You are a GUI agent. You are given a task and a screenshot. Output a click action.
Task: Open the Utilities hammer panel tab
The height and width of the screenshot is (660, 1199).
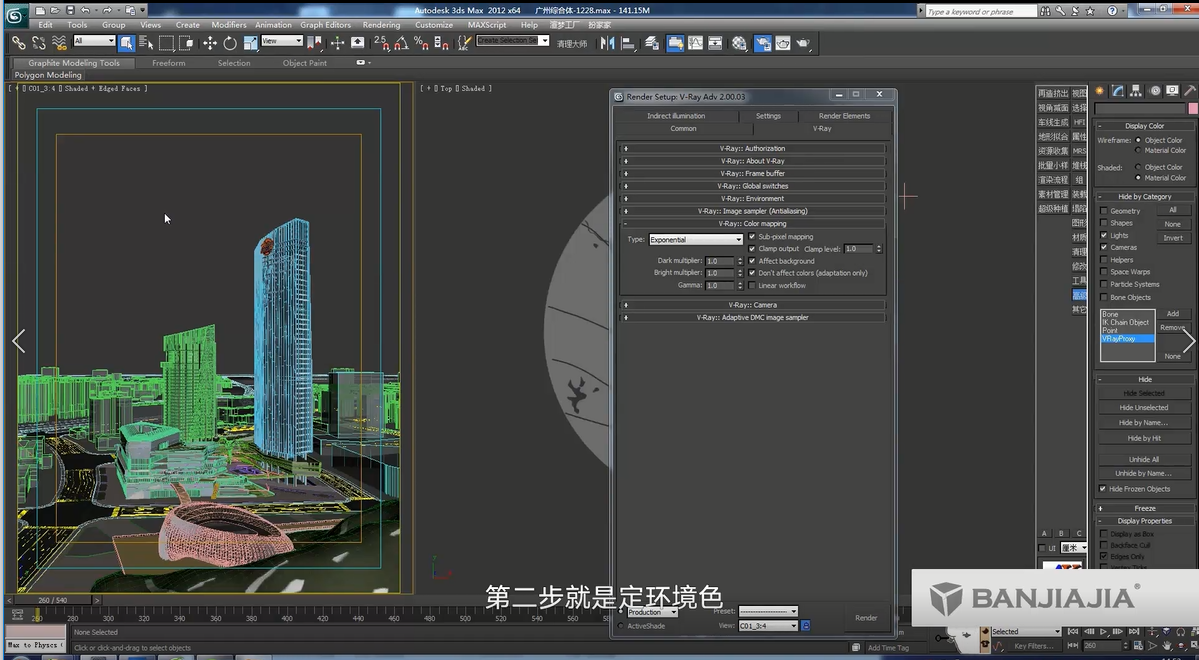[1190, 91]
